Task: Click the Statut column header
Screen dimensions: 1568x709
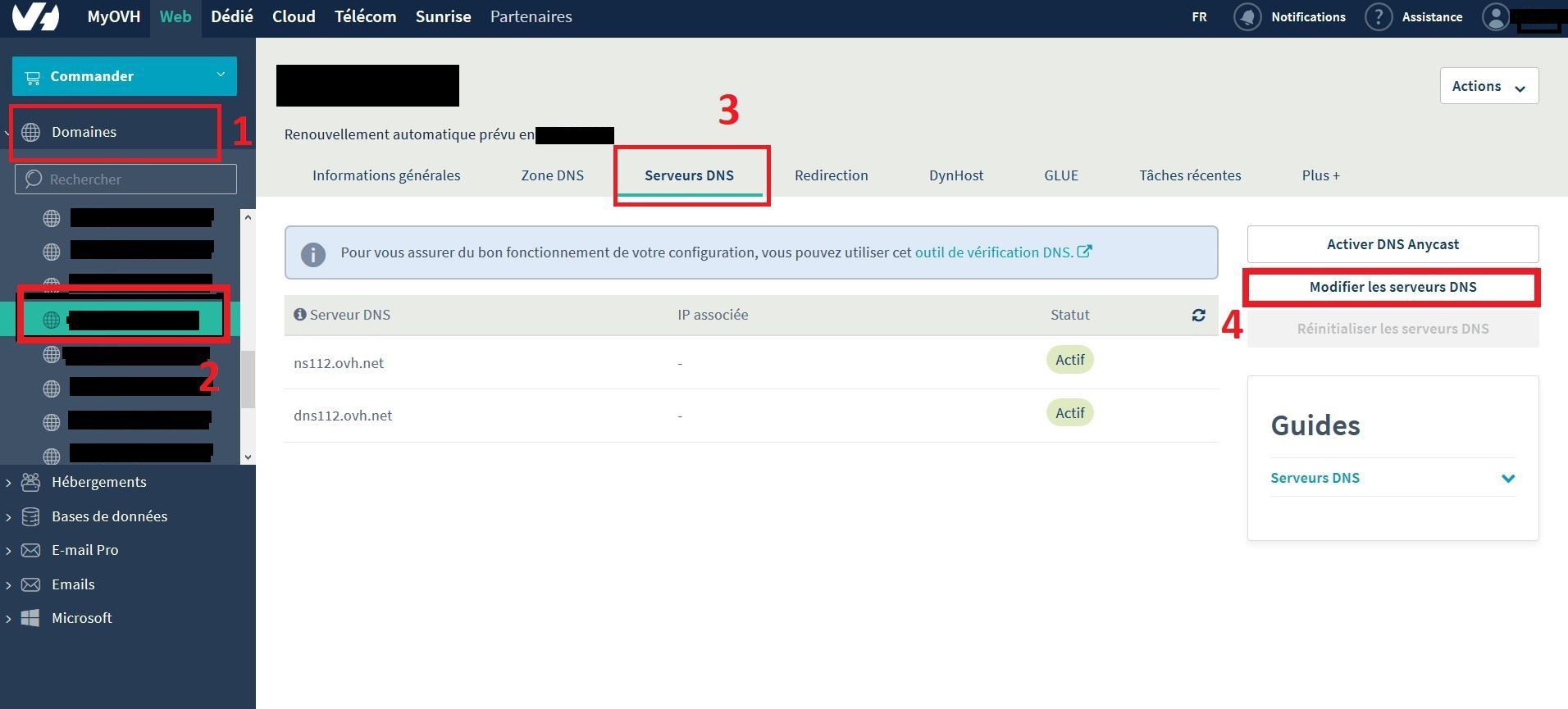Action: click(x=1069, y=315)
